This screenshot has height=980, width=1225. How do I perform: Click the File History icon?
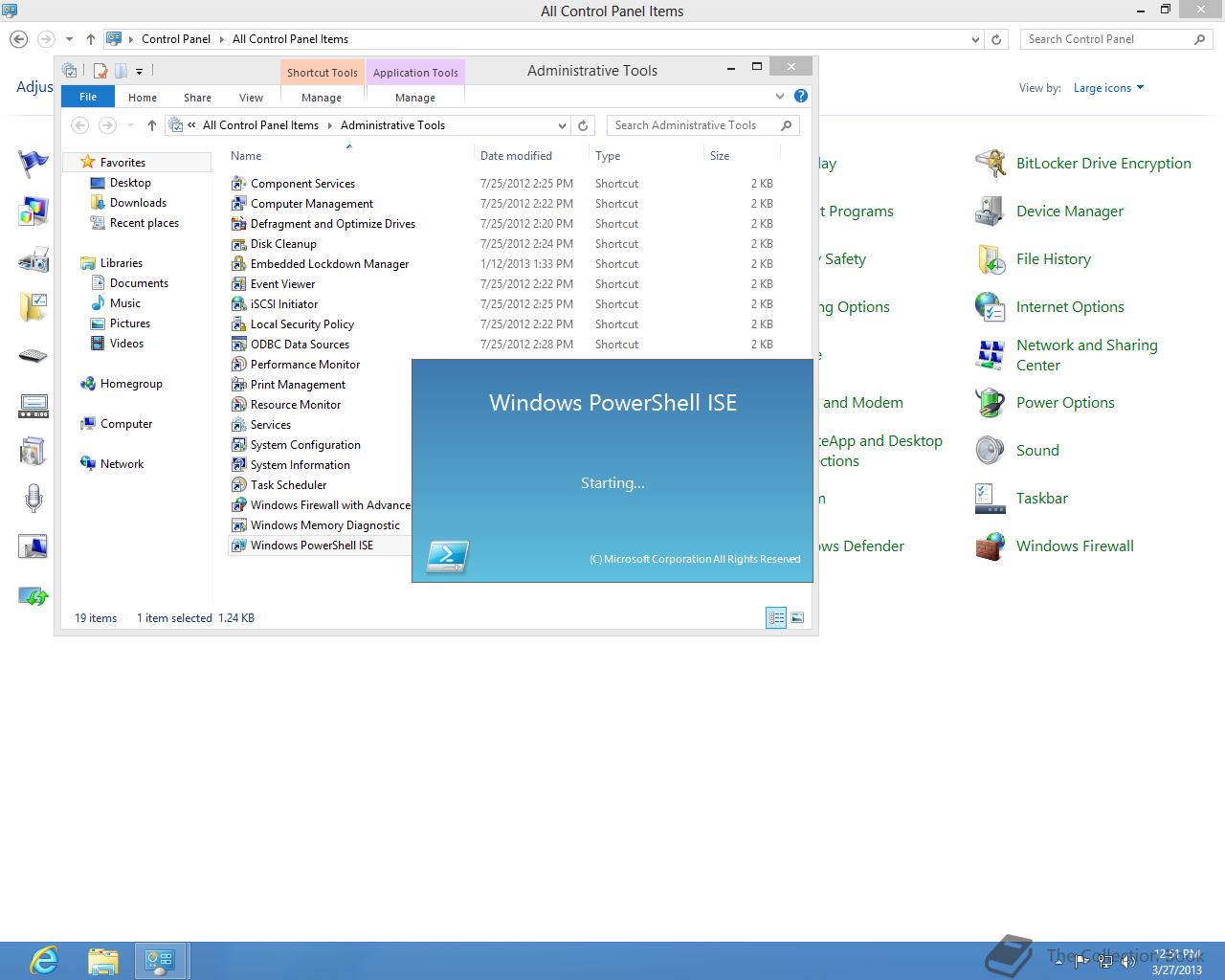(991, 259)
